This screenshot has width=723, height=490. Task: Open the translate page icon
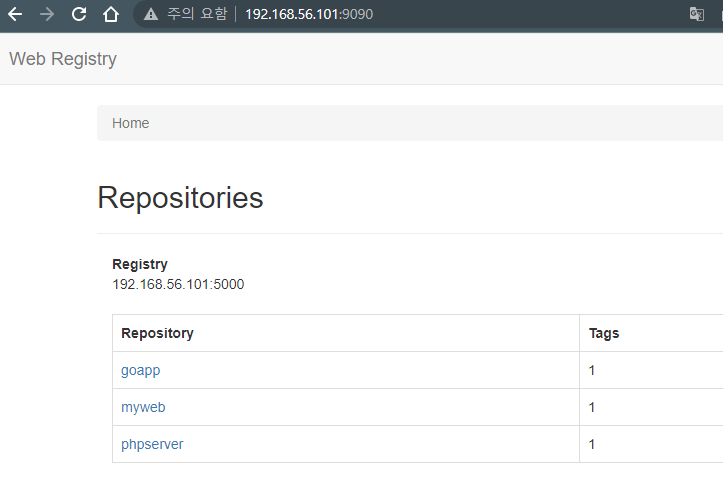point(697,14)
